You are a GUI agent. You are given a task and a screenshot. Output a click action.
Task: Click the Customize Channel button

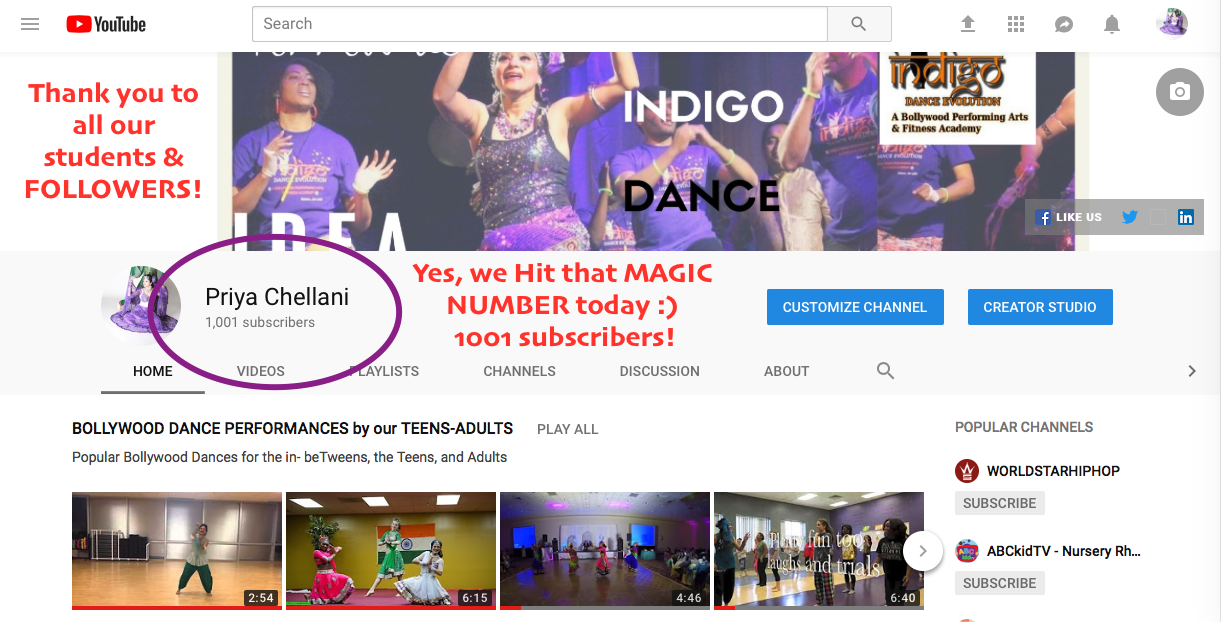tap(855, 307)
